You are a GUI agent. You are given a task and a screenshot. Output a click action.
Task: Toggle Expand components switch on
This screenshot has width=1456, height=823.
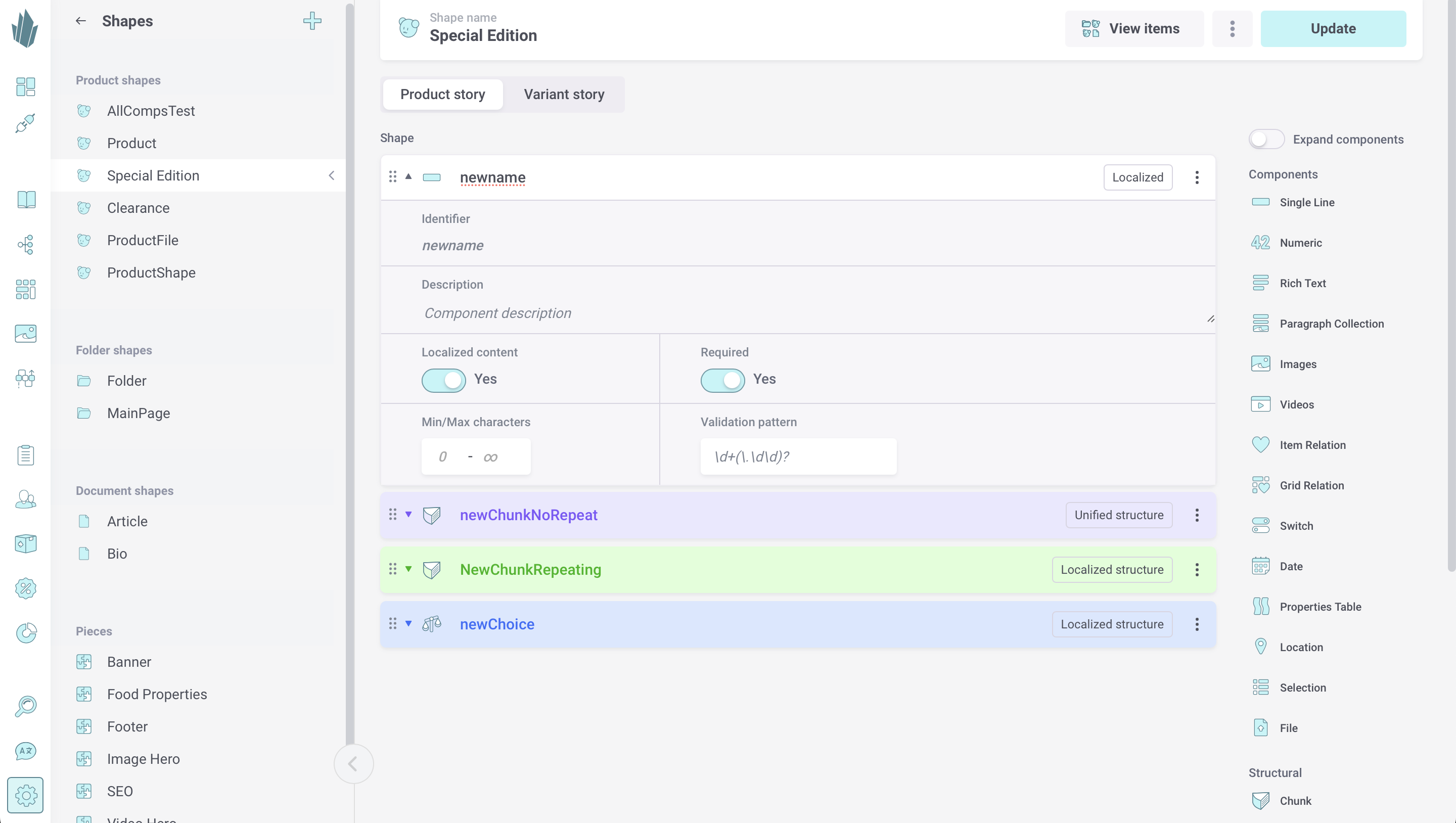pos(1265,139)
